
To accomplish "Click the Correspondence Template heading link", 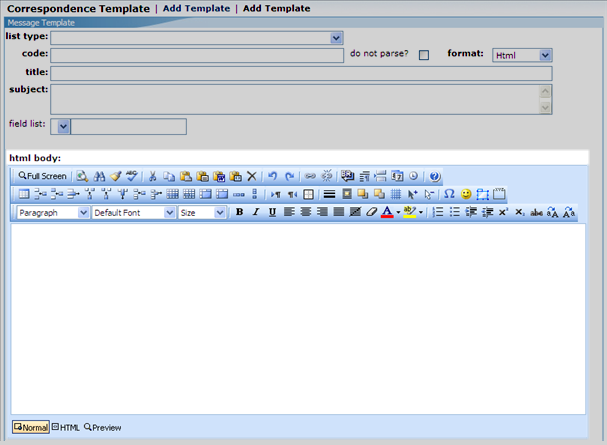I will (x=78, y=9).
